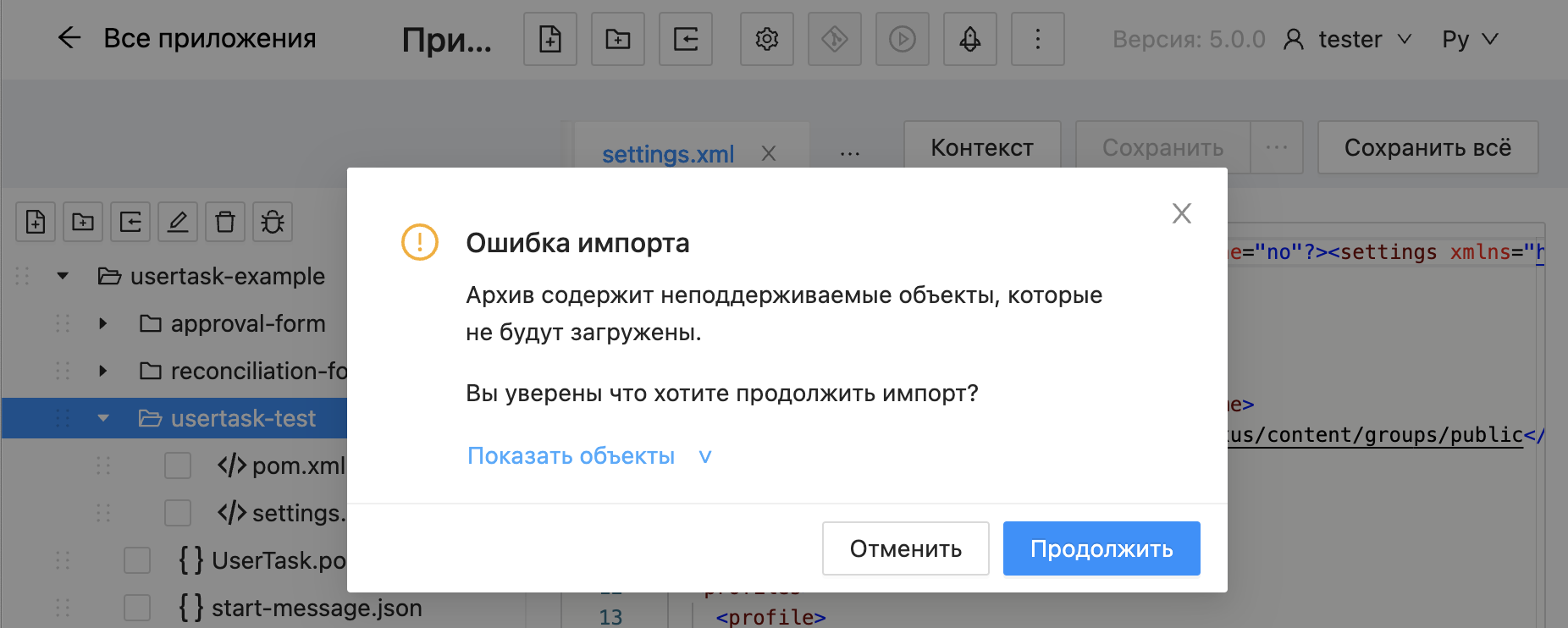The height and width of the screenshot is (628, 1568).
Task: Expand Показать объекты list in dialog
Action: point(589,456)
